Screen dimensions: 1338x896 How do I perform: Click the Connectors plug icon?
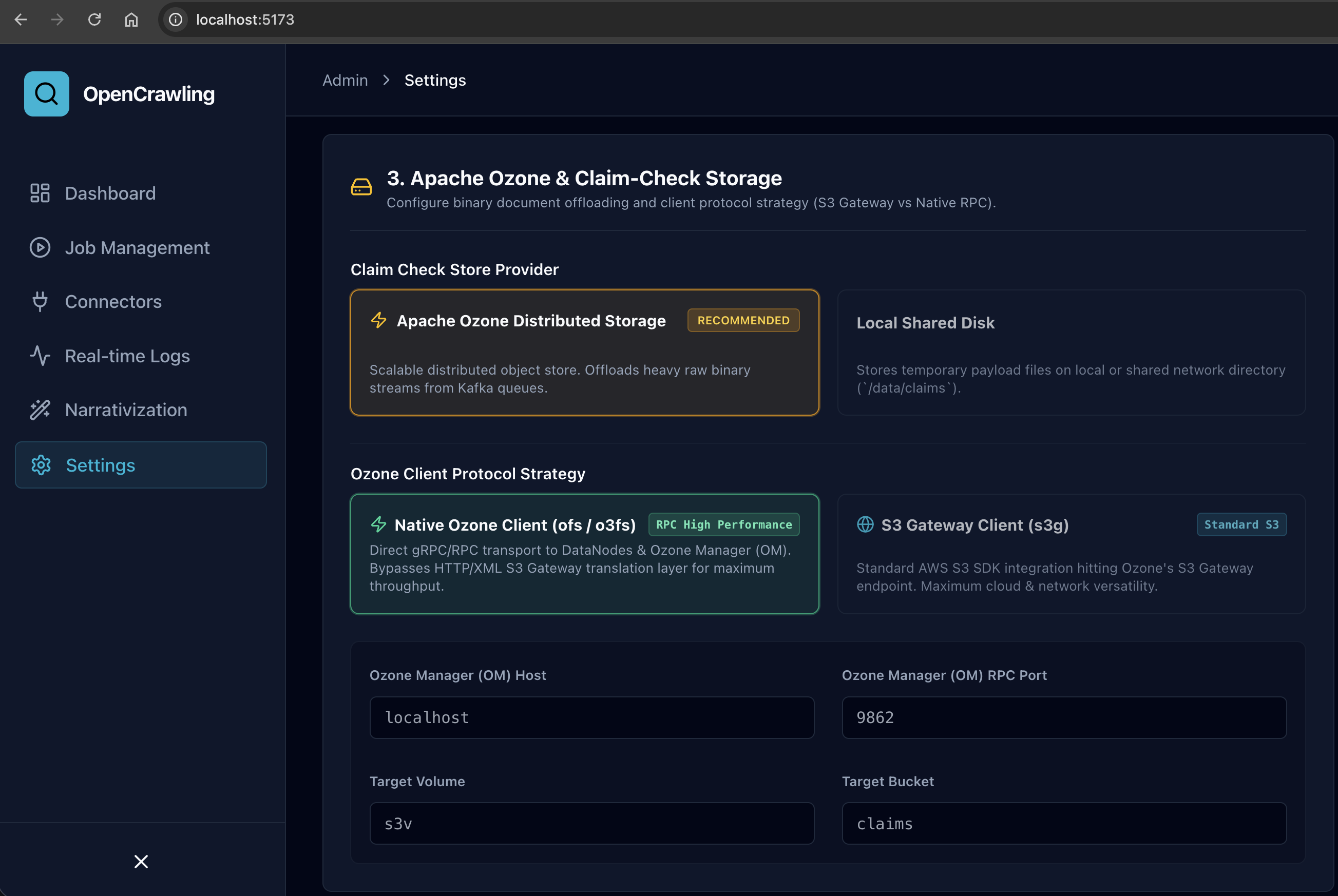(40, 302)
